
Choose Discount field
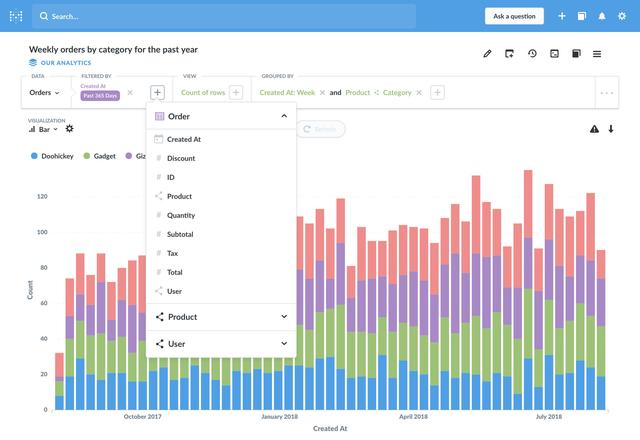pyautogui.click(x=221, y=158)
